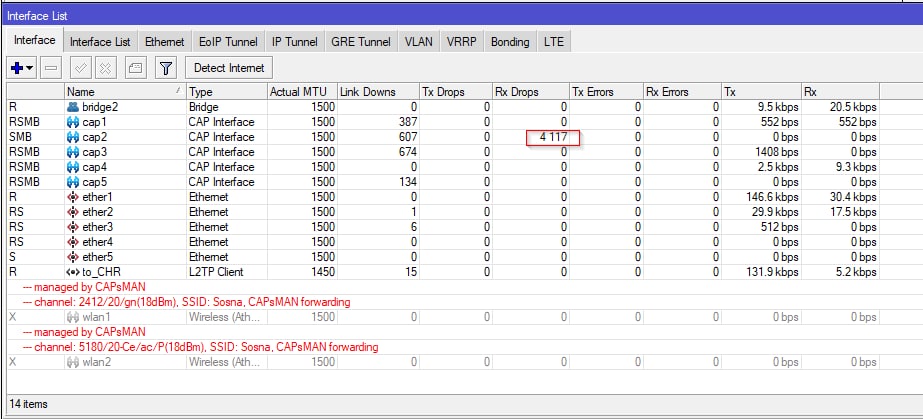Select the to_CHR L2TP client icon
Screen dimensions: 923x419
[x=73, y=272]
